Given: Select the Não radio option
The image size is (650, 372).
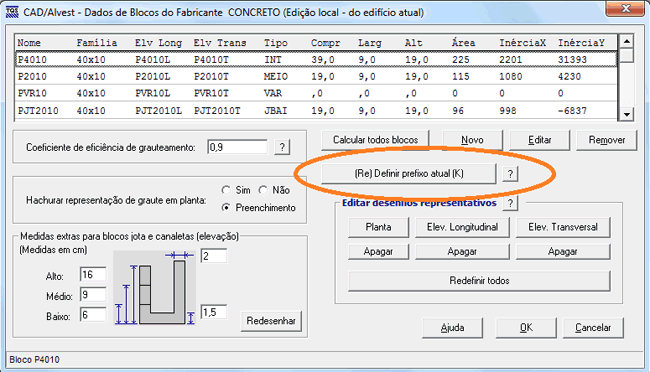Looking at the screenshot, I should [263, 190].
